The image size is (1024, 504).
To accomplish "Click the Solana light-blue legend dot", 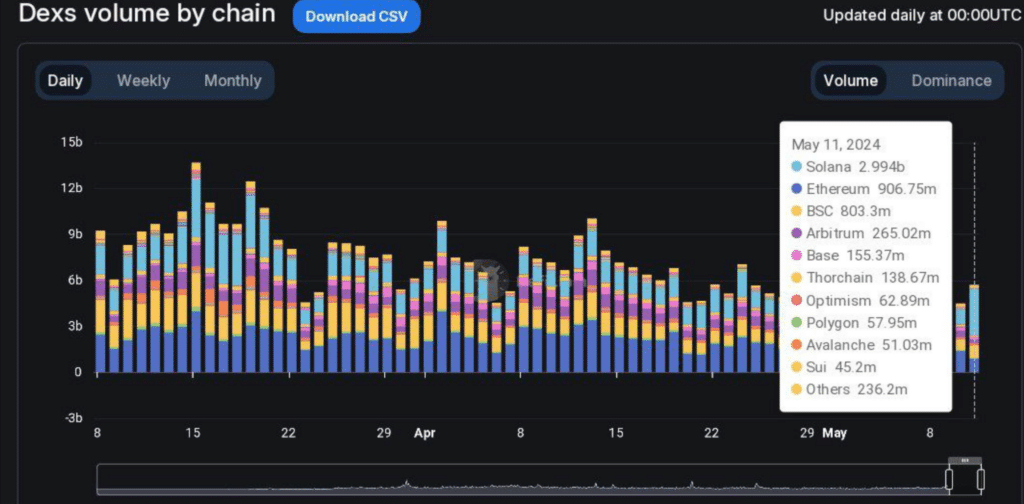I will (796, 167).
